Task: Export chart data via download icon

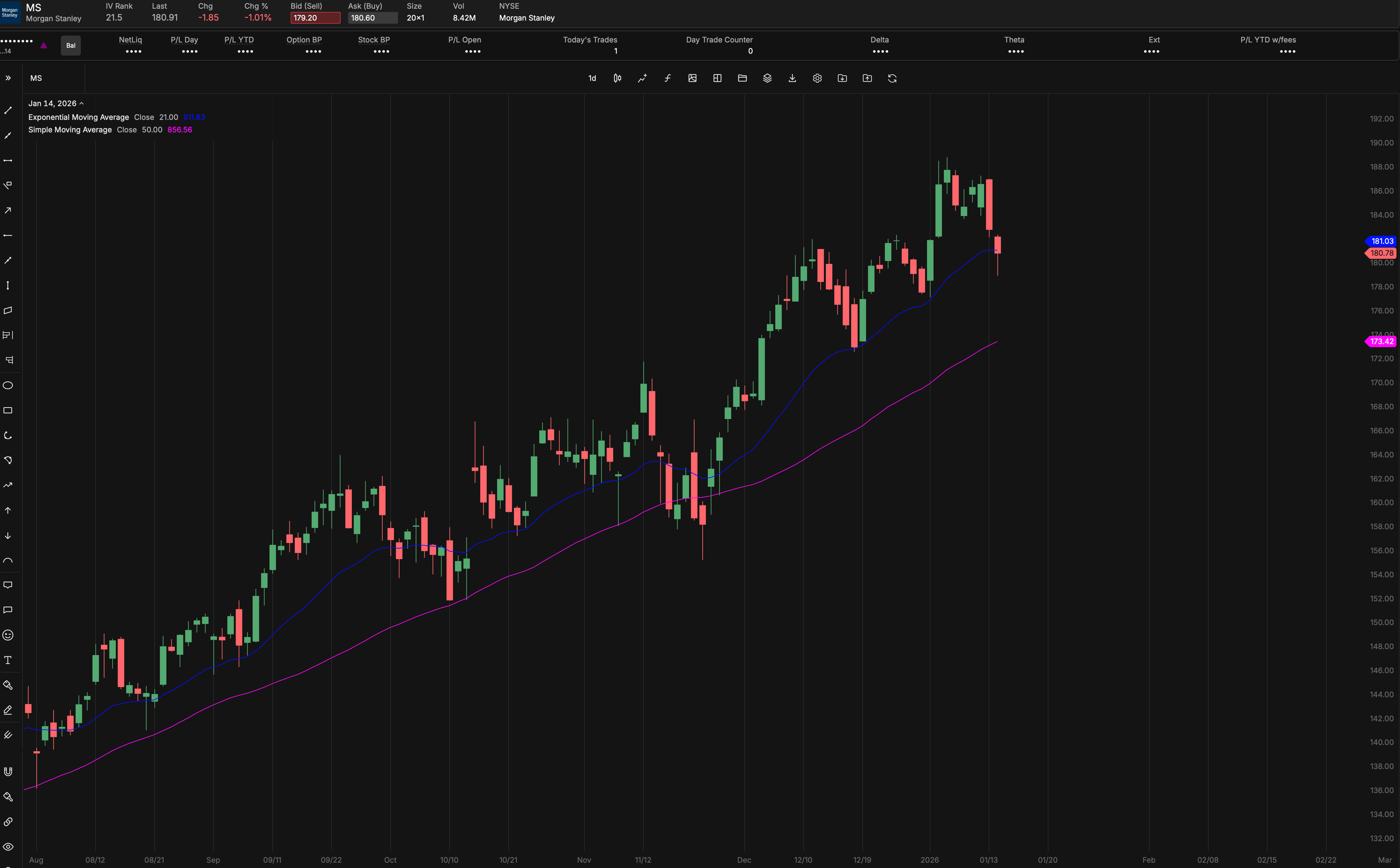Action: point(791,78)
